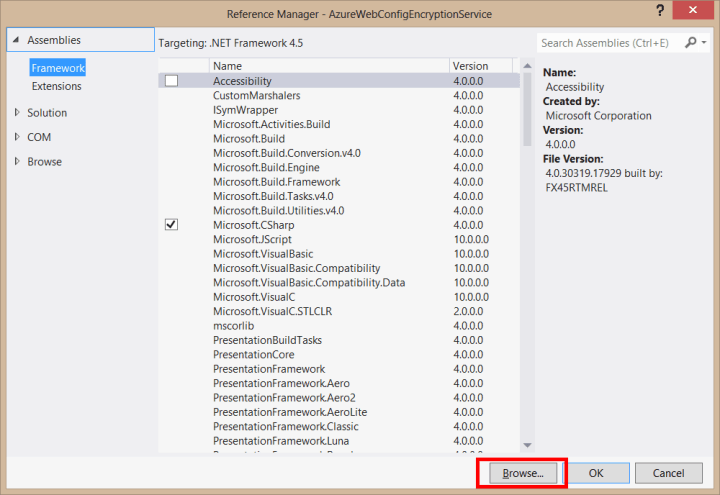The width and height of the screenshot is (720, 495).
Task: Expand the Solution section
Action: pyautogui.click(x=16, y=113)
